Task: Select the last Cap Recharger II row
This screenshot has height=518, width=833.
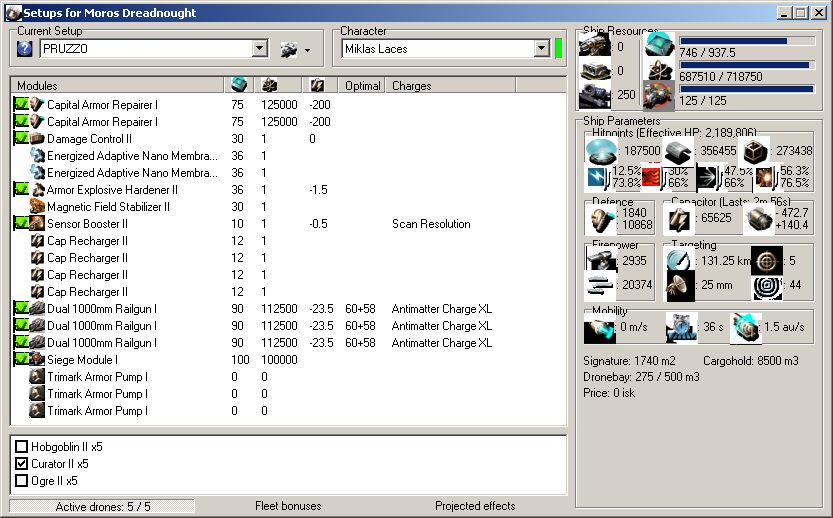Action: coord(288,291)
